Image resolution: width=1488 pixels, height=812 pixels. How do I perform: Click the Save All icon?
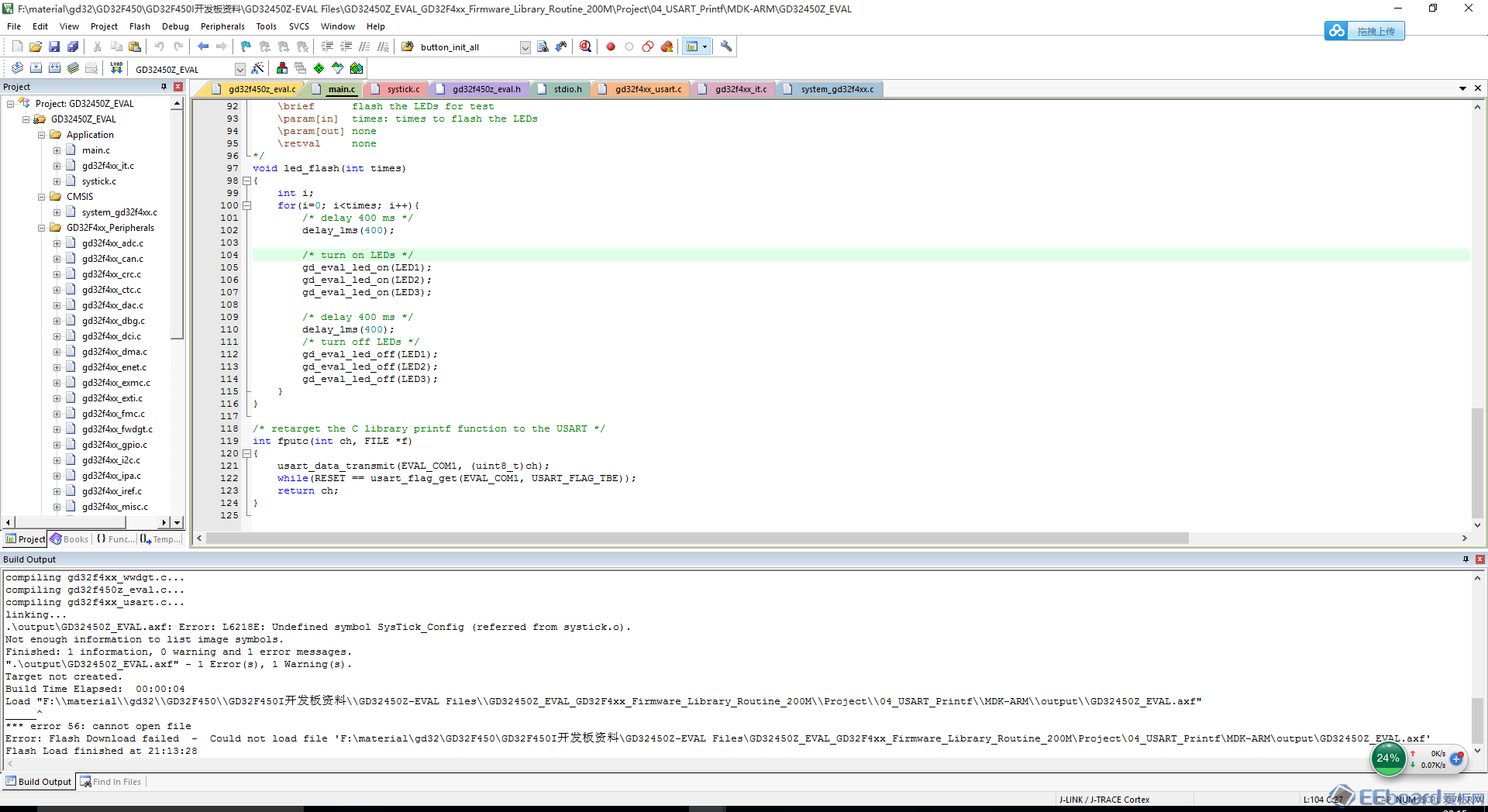pyautogui.click(x=73, y=46)
